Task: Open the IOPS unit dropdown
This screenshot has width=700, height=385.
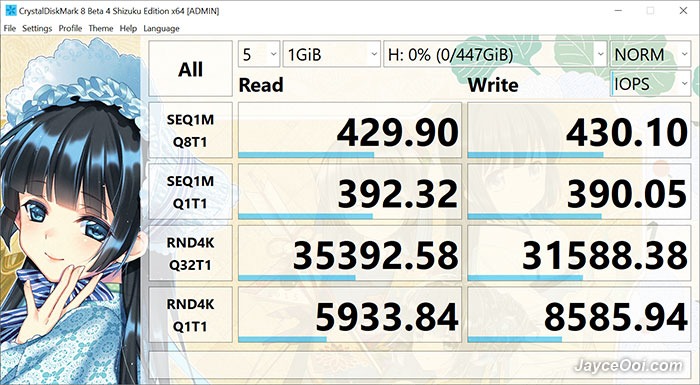Action: (x=650, y=84)
